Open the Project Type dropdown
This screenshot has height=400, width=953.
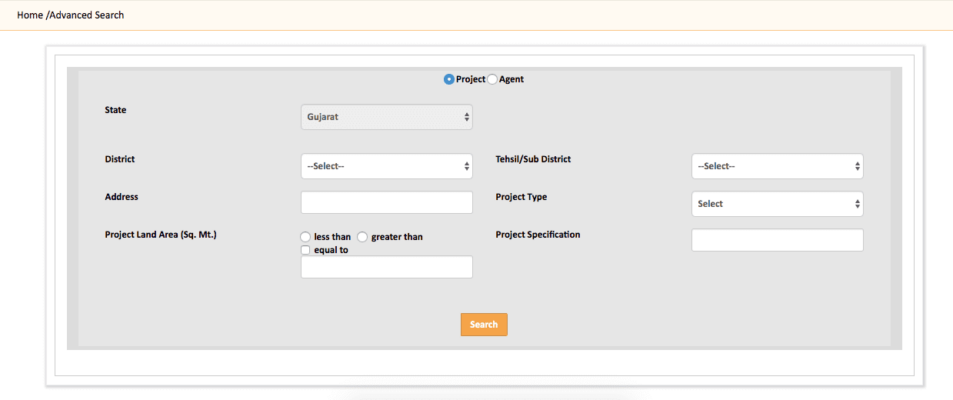coord(777,204)
